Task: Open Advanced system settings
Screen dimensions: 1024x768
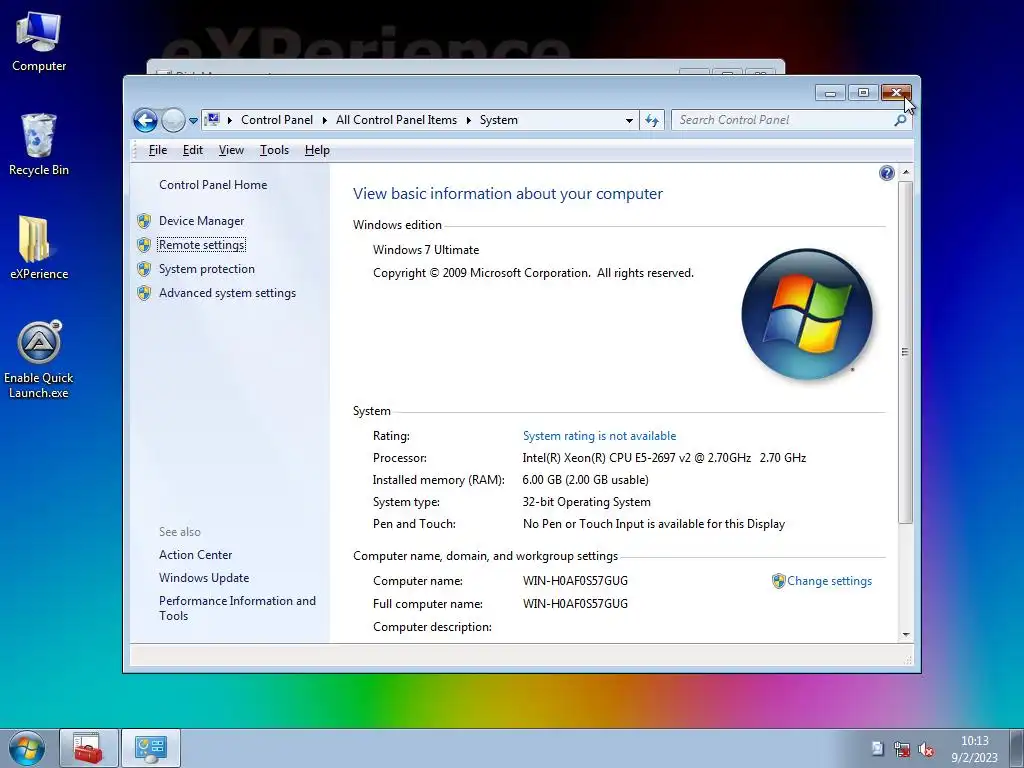Action: (x=227, y=293)
